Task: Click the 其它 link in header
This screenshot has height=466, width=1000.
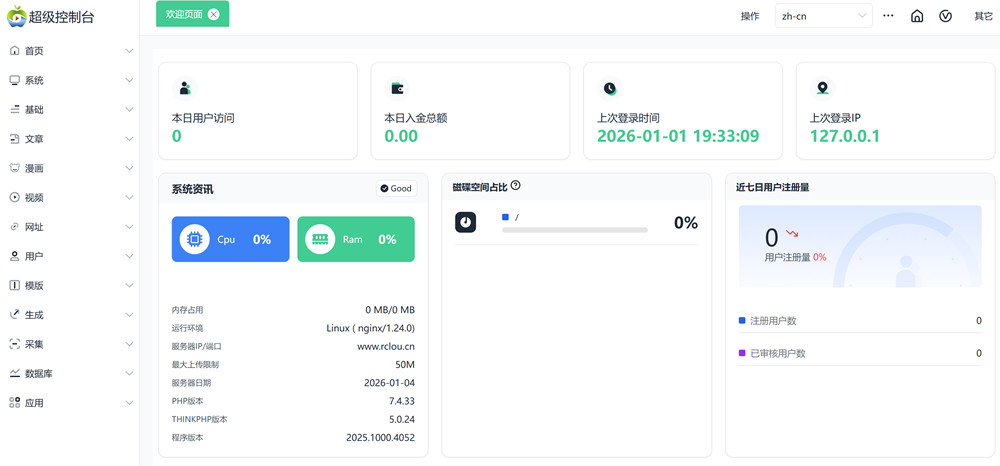Action: (x=983, y=16)
